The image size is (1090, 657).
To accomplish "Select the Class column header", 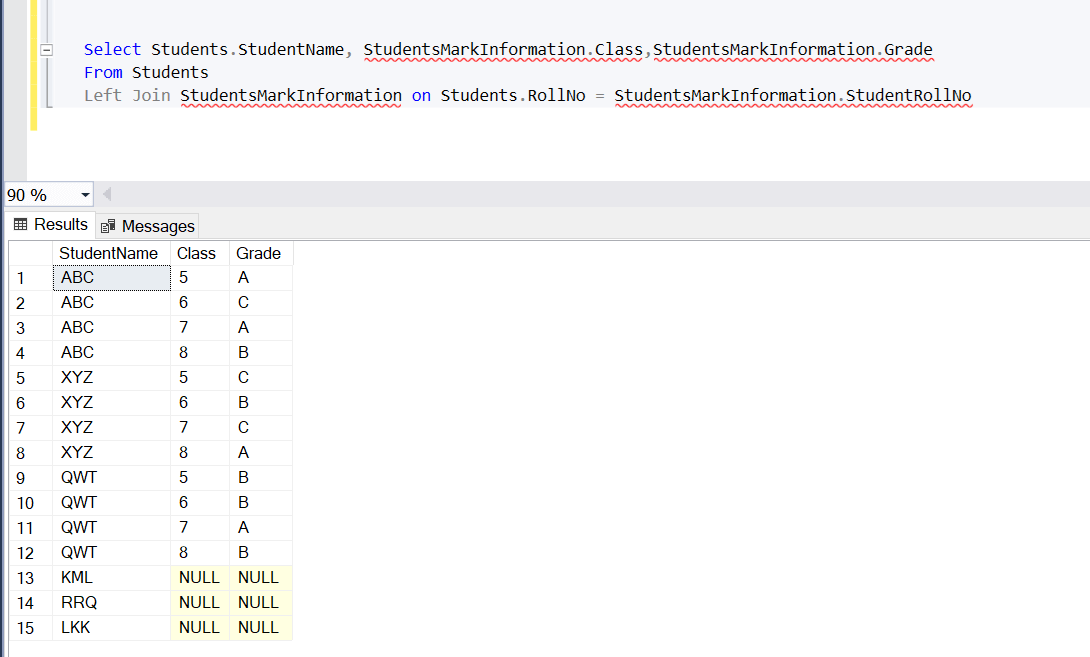I will [197, 253].
